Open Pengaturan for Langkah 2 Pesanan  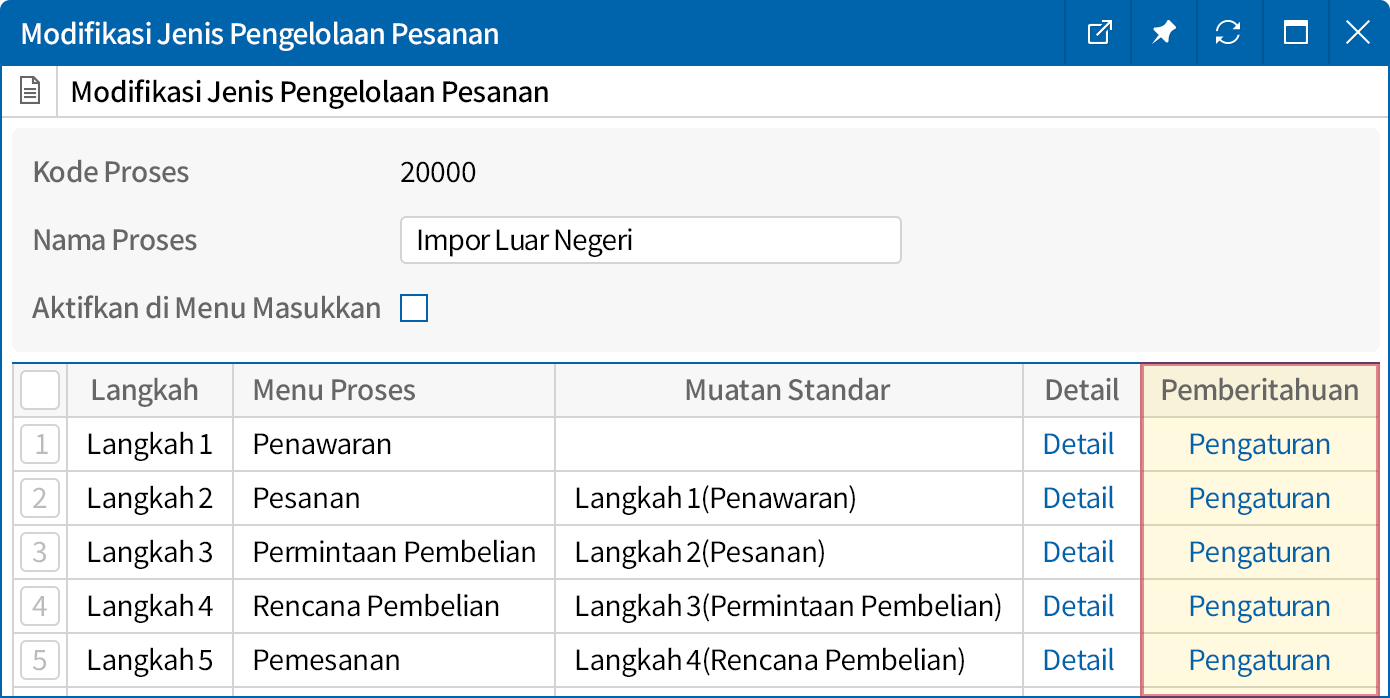tap(1259, 498)
